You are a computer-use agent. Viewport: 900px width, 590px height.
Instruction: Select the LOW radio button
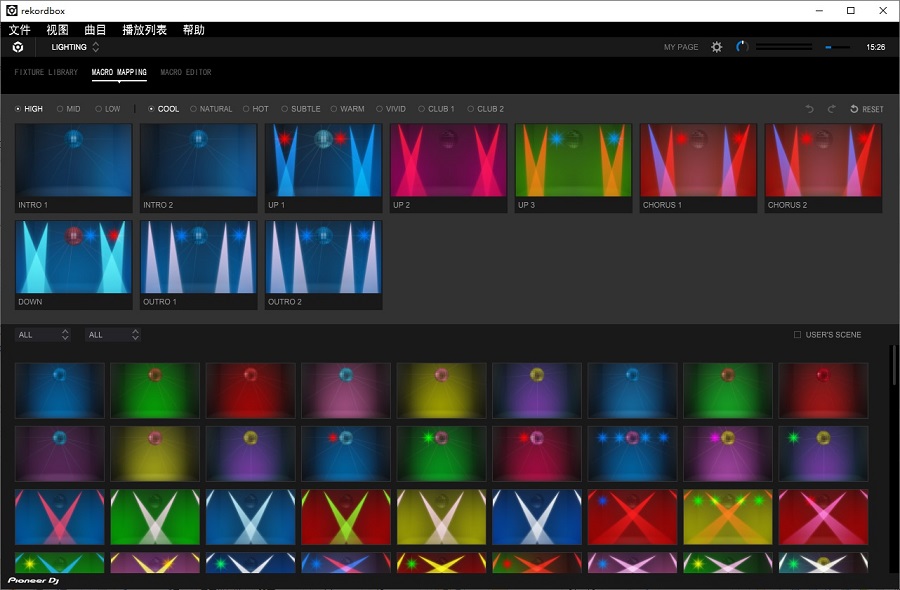[108, 109]
